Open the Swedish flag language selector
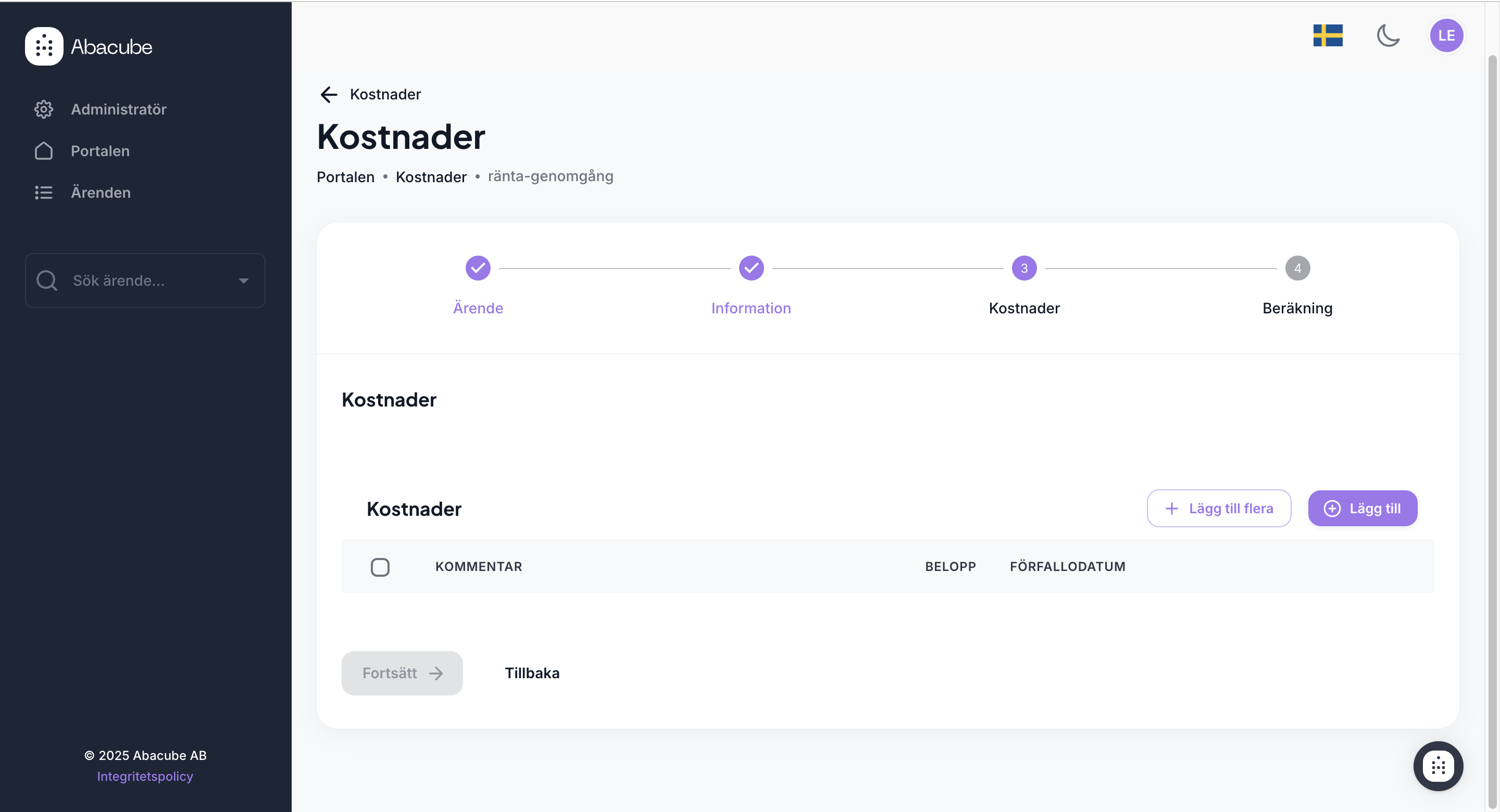 click(1328, 35)
